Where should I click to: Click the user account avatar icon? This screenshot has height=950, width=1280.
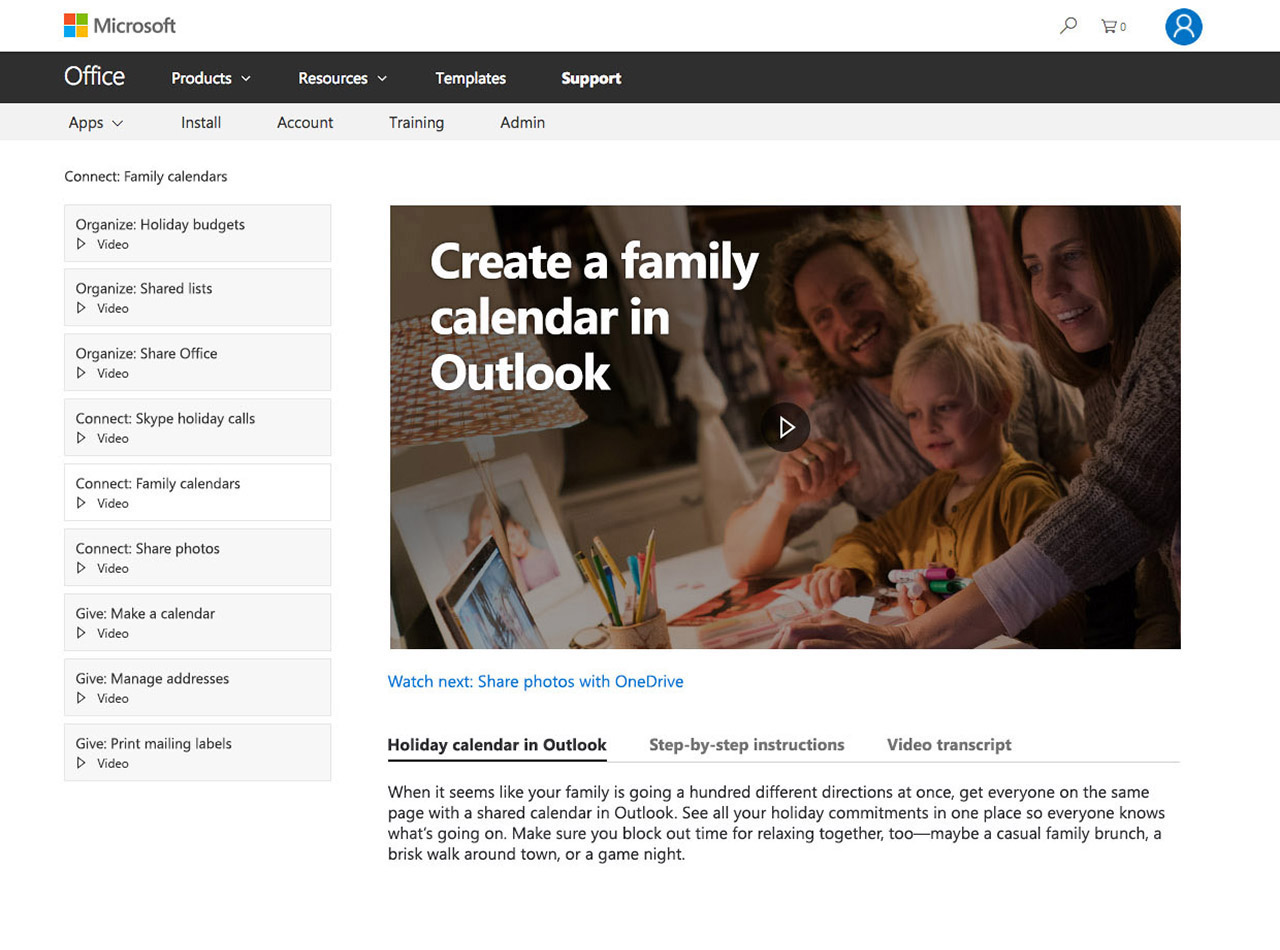(1183, 27)
